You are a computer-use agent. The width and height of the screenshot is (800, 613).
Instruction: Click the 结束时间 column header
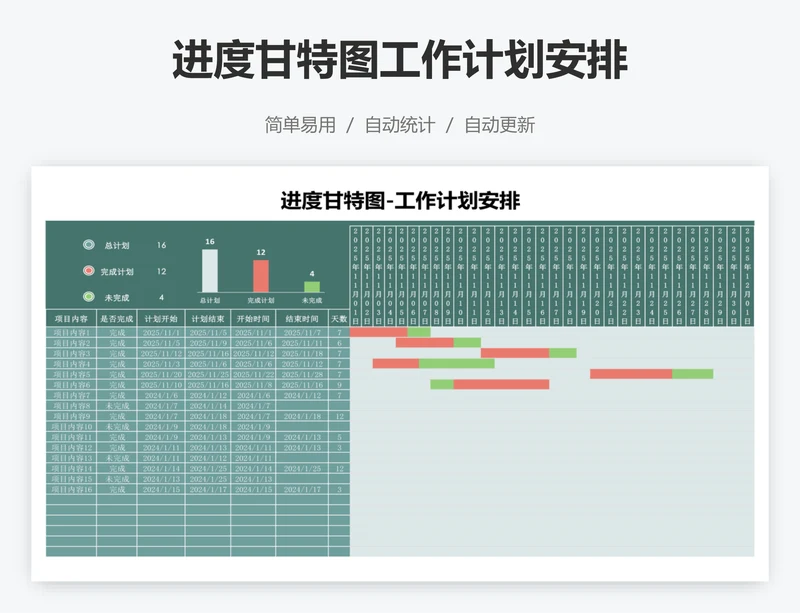click(x=302, y=318)
